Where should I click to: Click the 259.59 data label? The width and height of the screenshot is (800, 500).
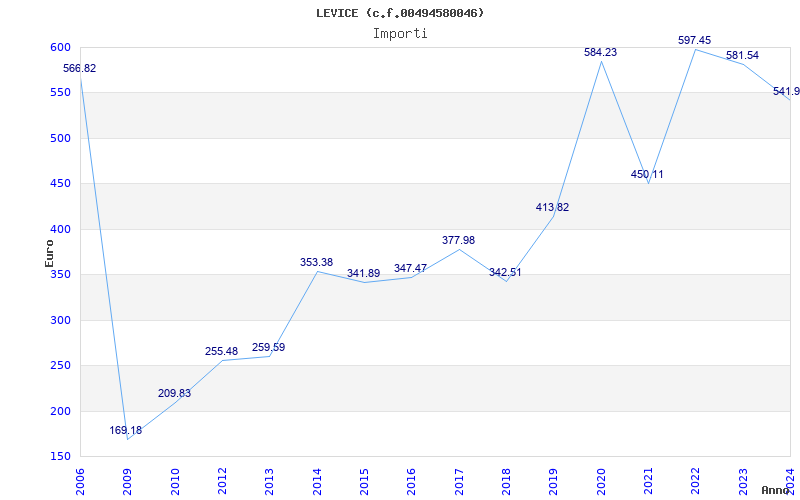pos(268,347)
